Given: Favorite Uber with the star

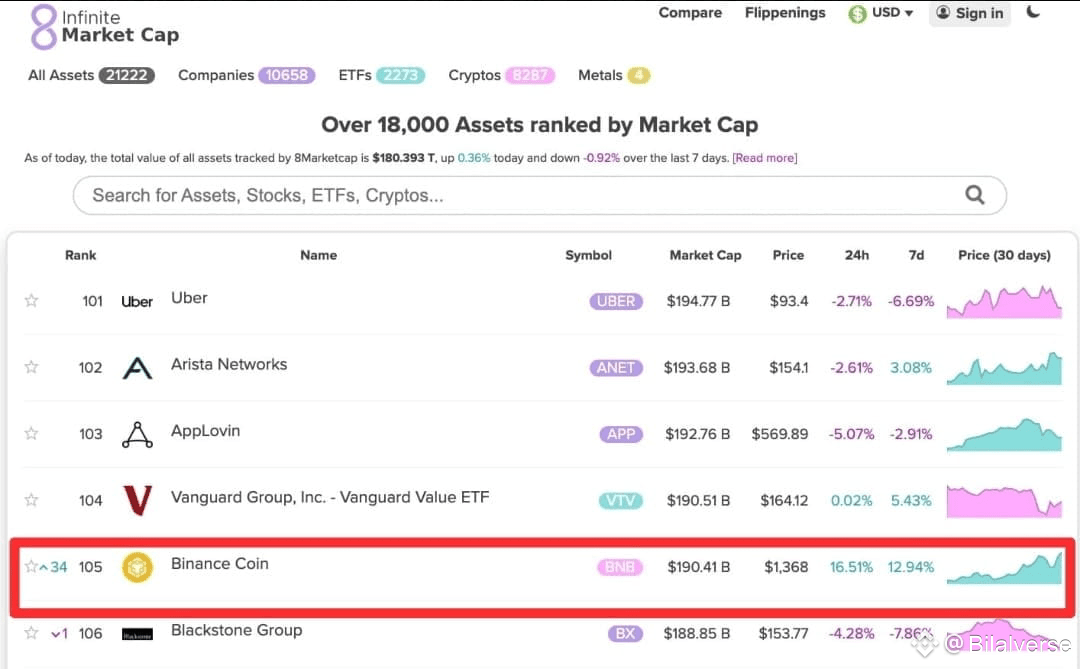Looking at the screenshot, I should pos(31,300).
